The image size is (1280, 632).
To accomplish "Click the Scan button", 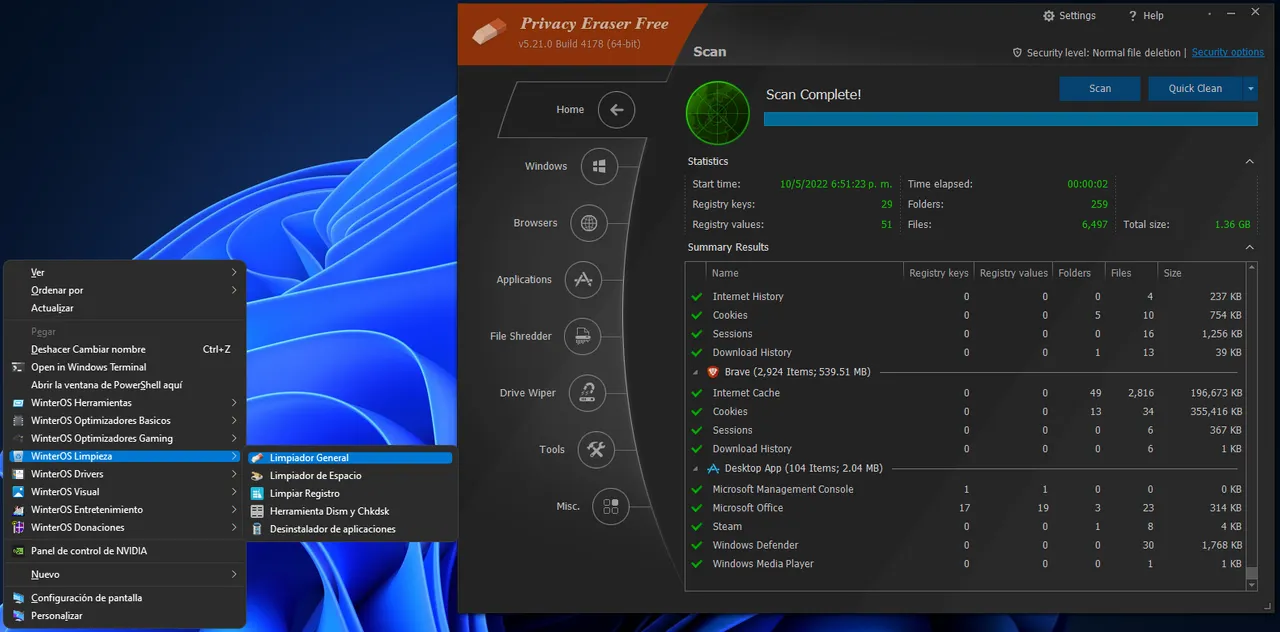I will [1099, 89].
